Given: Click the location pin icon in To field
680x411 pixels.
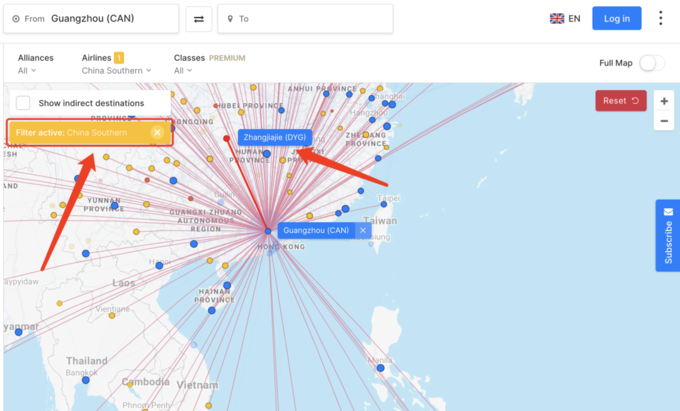Looking at the screenshot, I should [x=230, y=19].
